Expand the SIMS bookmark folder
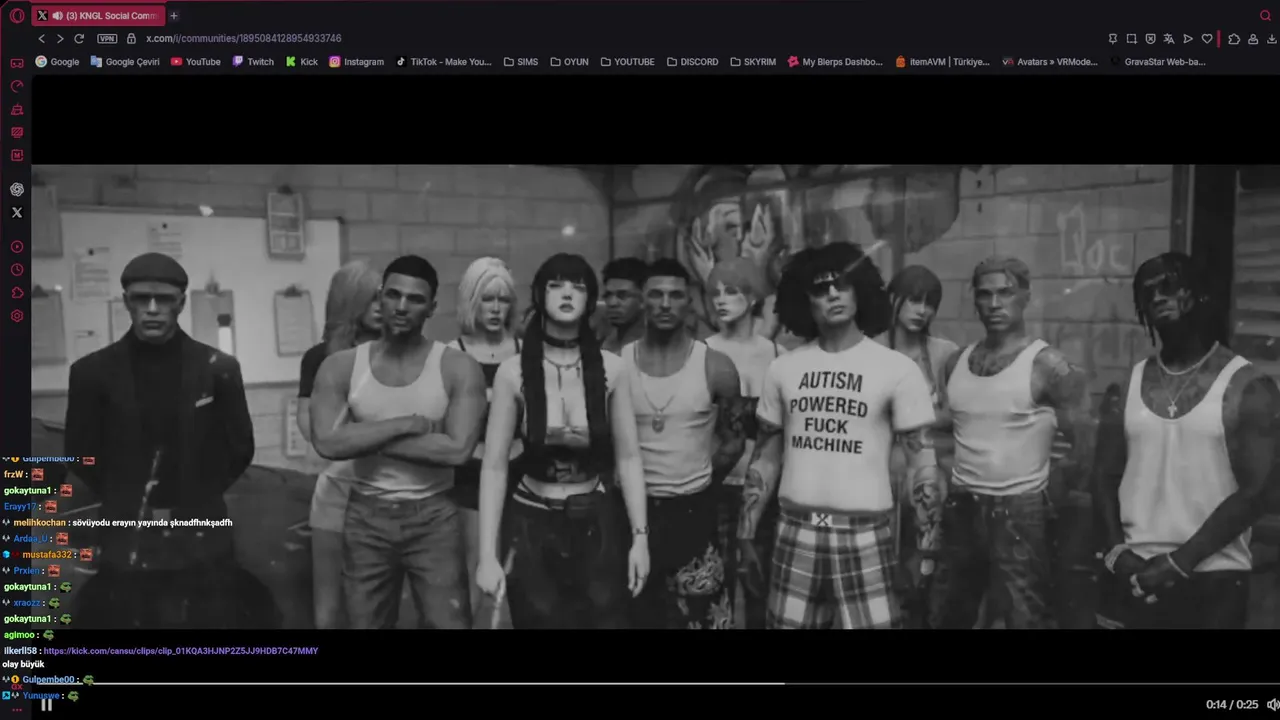 tap(521, 61)
